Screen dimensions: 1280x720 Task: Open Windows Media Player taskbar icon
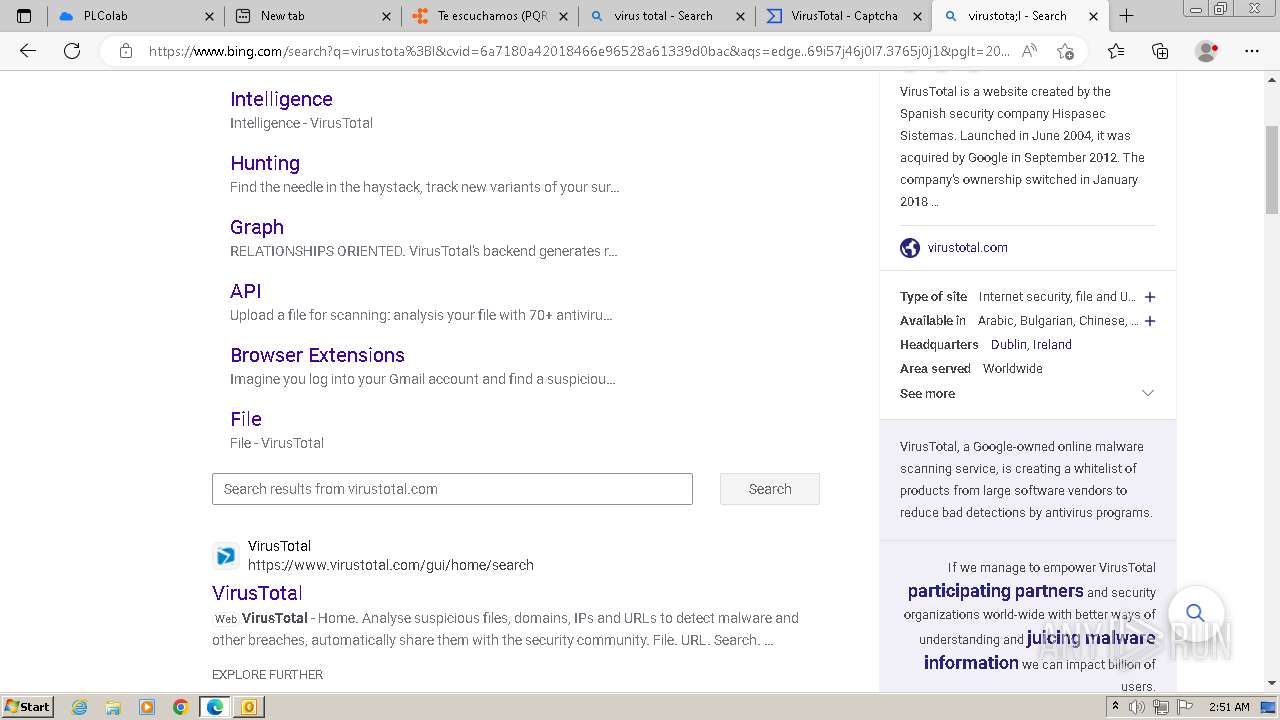(x=147, y=707)
